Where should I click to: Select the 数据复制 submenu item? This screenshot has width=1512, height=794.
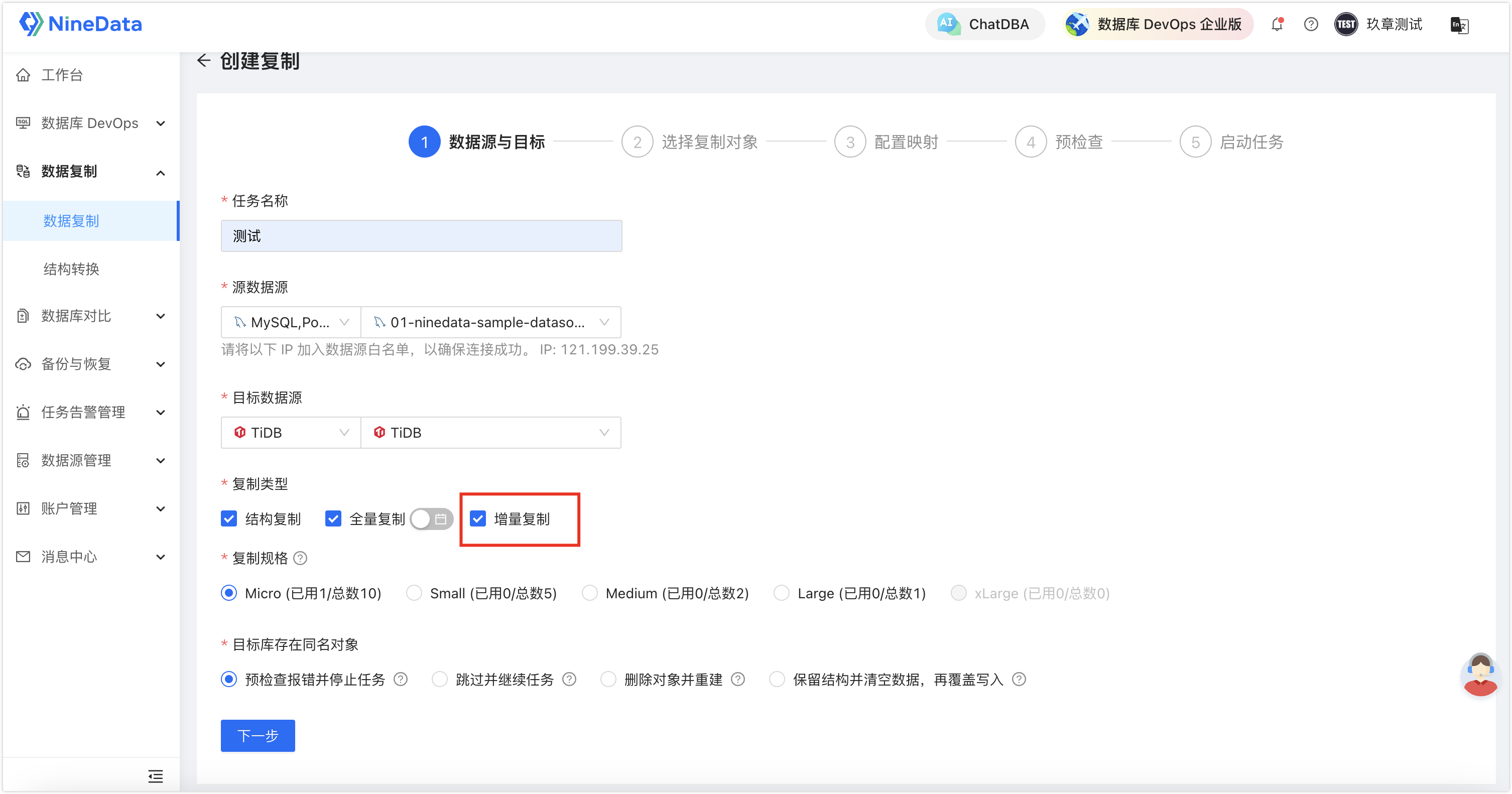[x=91, y=221]
